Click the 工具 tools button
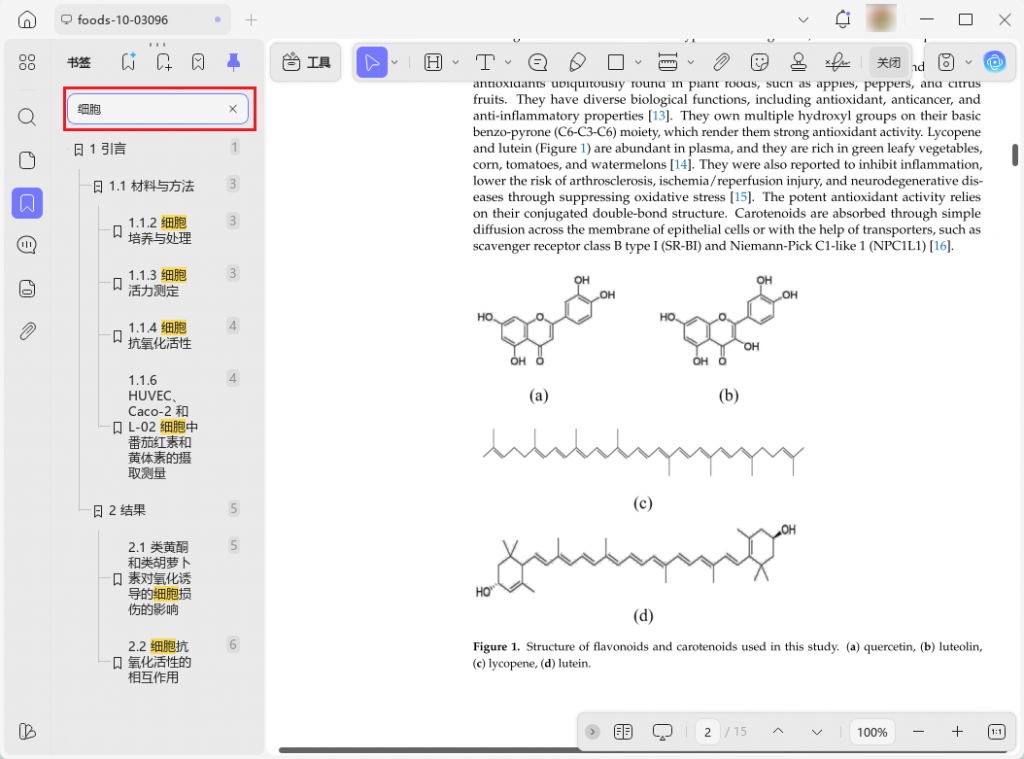This screenshot has width=1024, height=759. click(x=306, y=62)
